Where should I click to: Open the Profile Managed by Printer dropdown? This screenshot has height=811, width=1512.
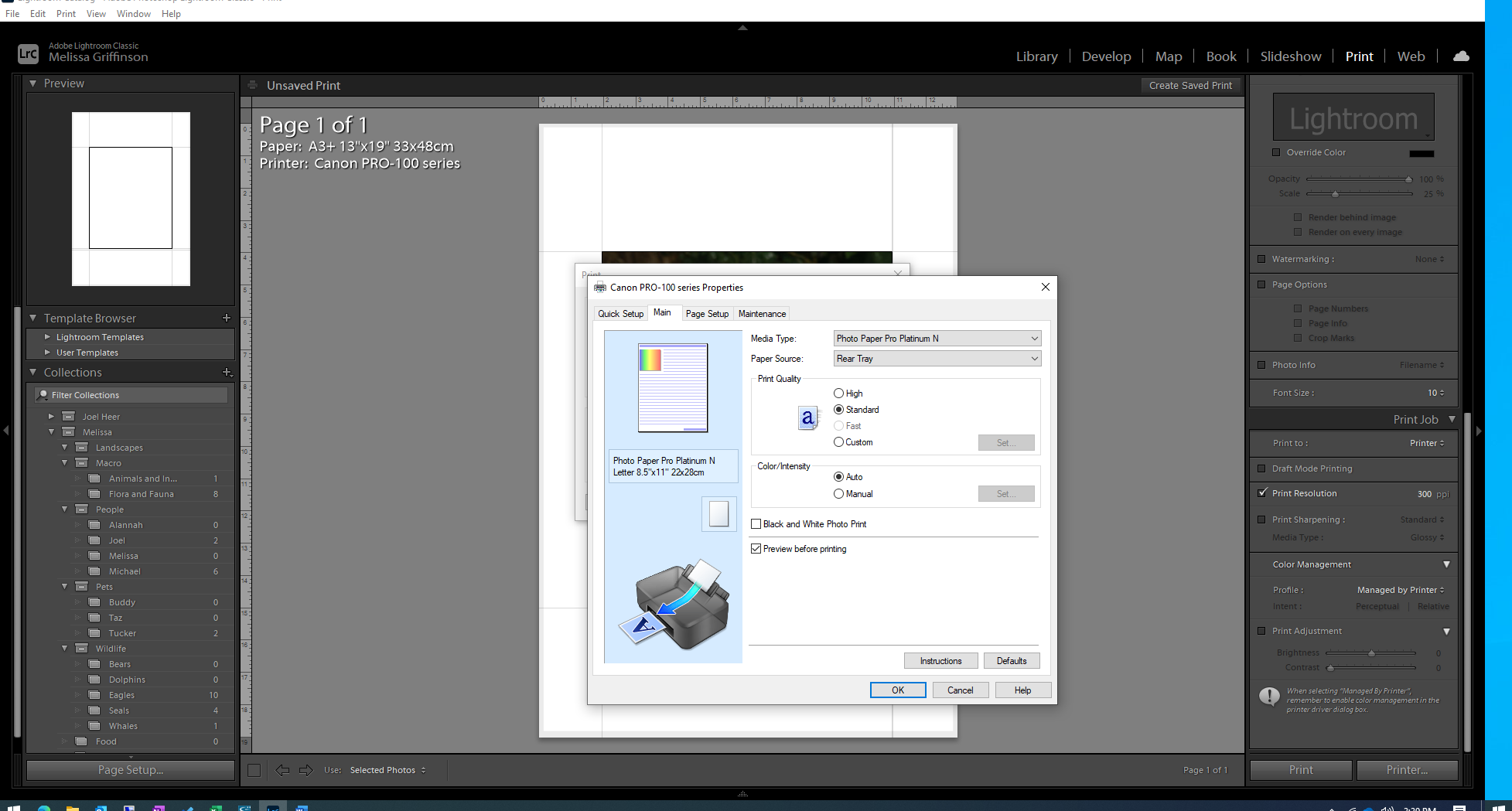point(1401,590)
